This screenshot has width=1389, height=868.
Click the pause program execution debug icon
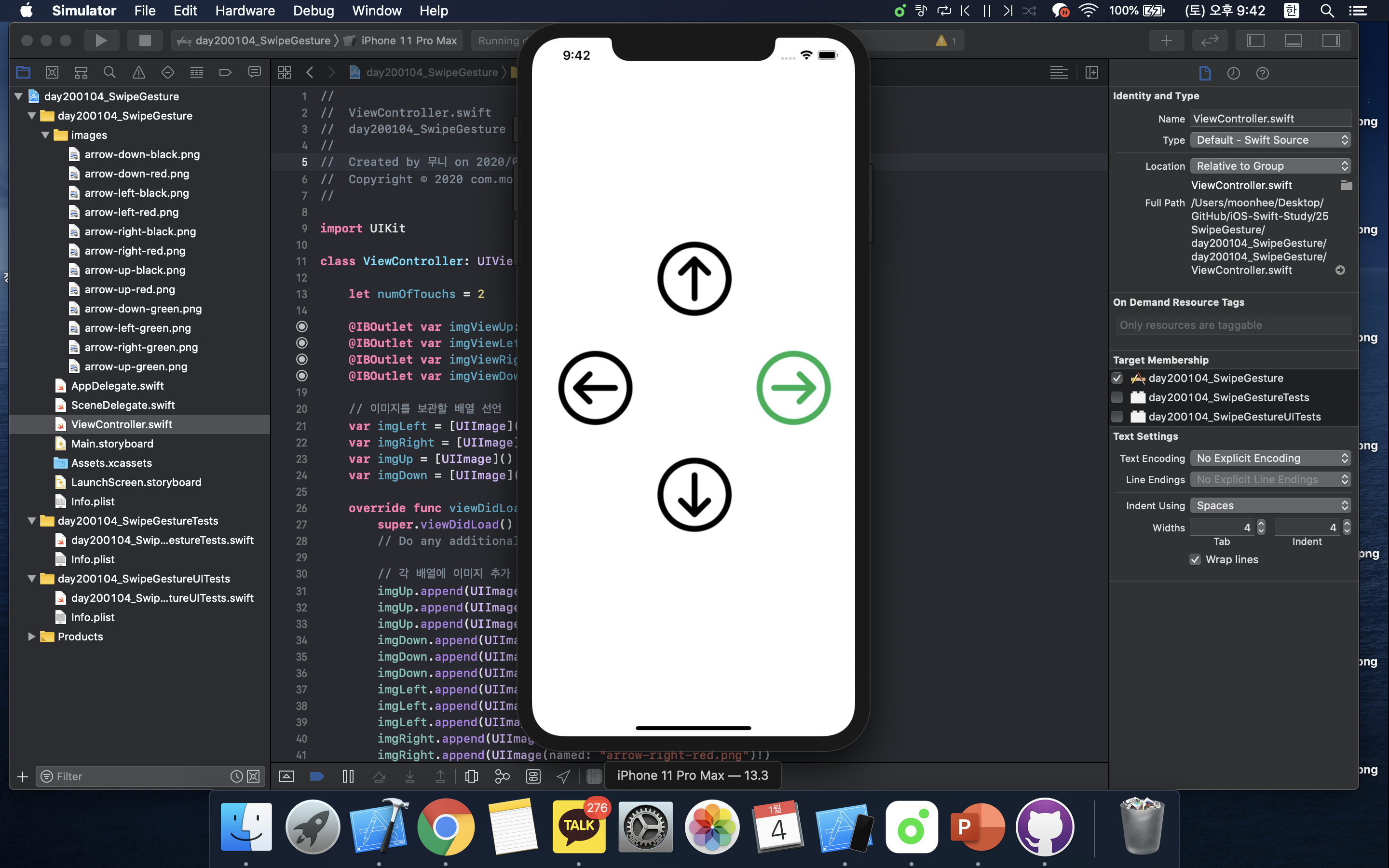pyautogui.click(x=348, y=776)
